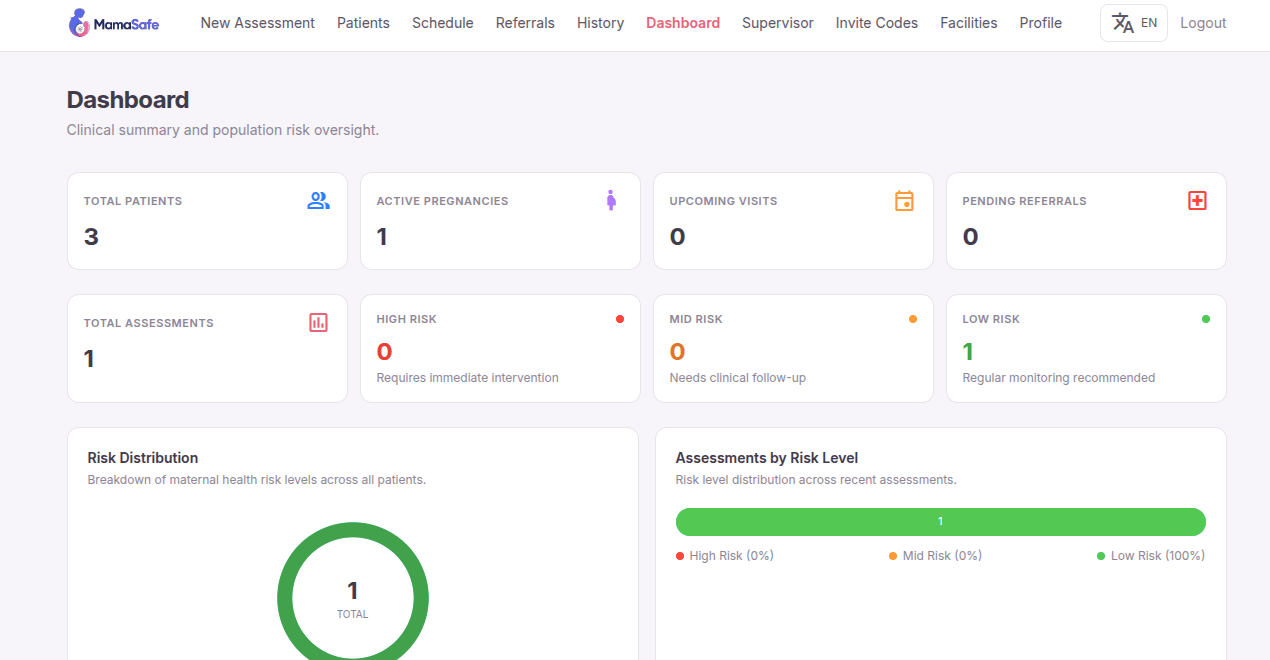Go to Facilities
This screenshot has width=1270, height=660.
tap(969, 23)
